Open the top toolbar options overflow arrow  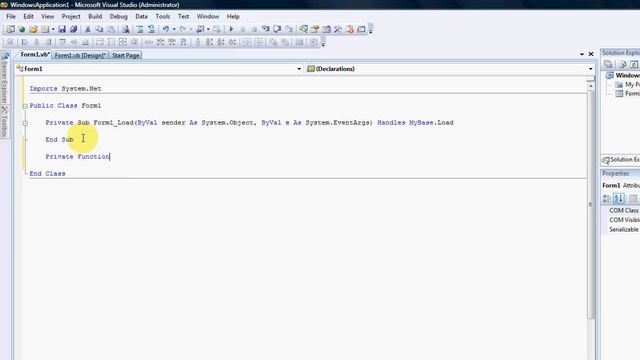371,29
